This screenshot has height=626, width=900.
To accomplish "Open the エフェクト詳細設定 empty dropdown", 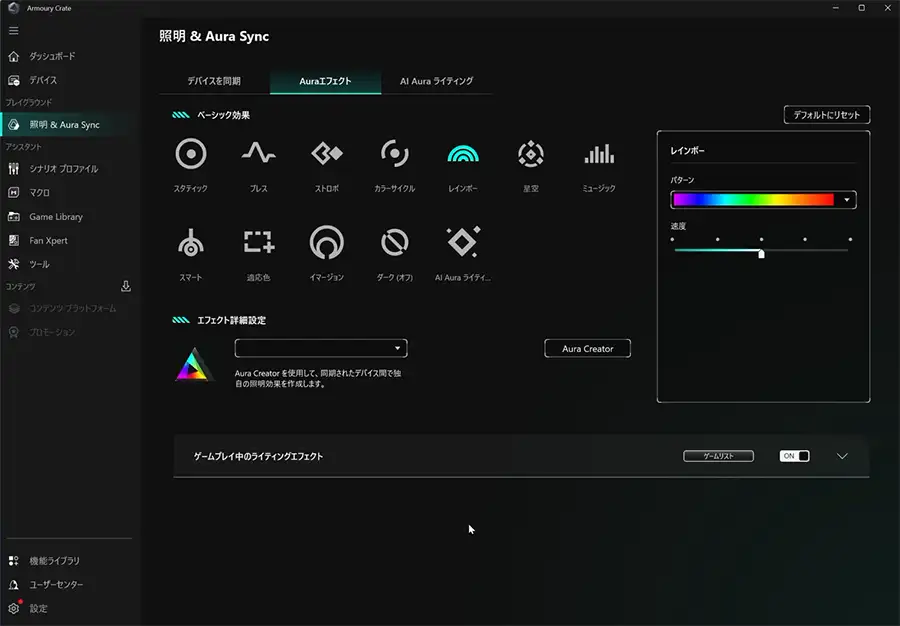I will click(321, 348).
